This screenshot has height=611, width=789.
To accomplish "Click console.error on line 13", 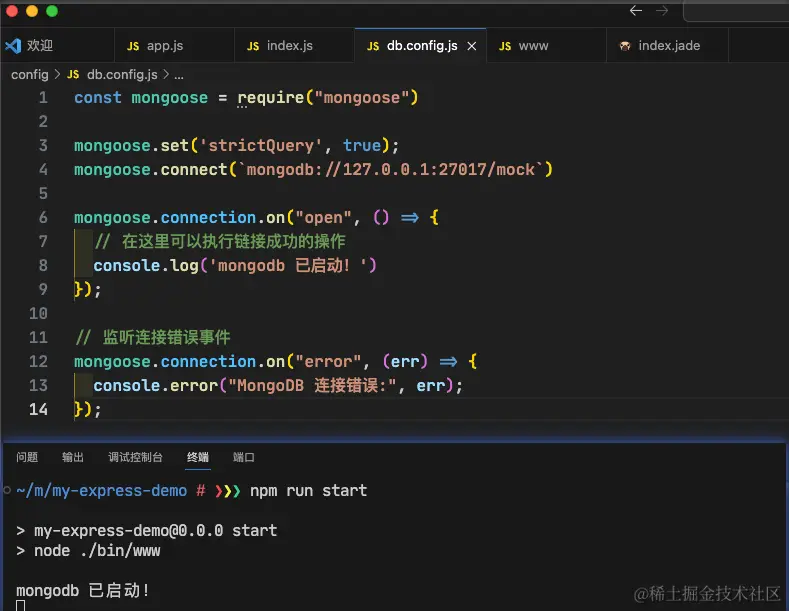I will (x=155, y=386).
